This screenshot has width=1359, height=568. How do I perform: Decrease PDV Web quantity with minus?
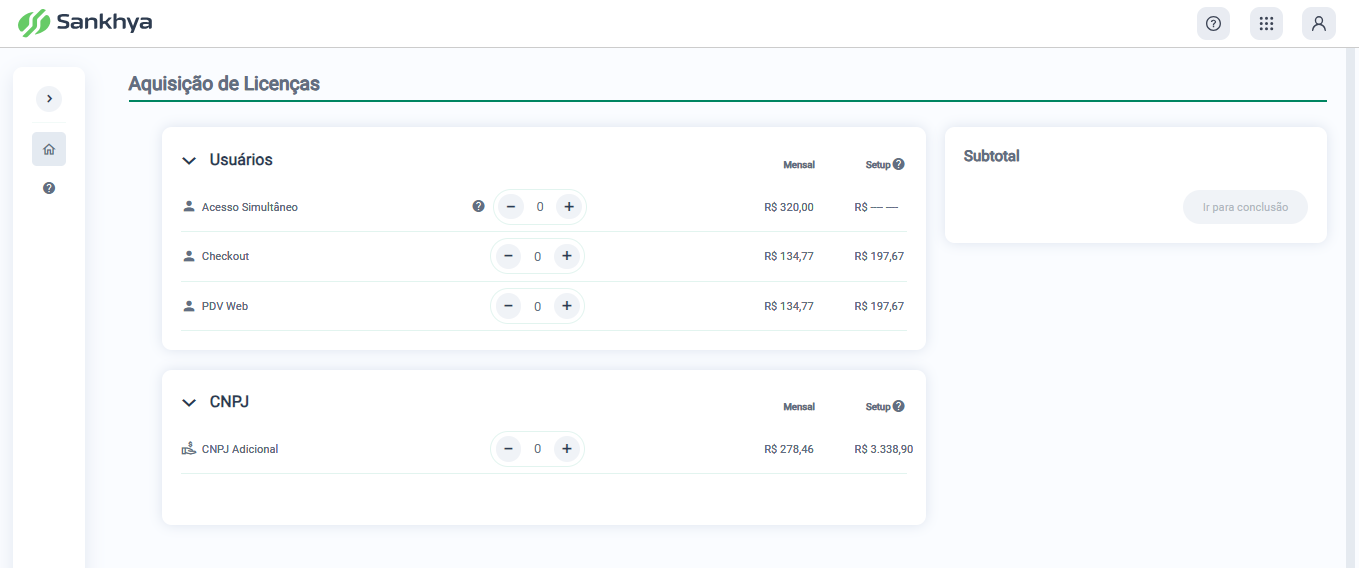pos(508,306)
